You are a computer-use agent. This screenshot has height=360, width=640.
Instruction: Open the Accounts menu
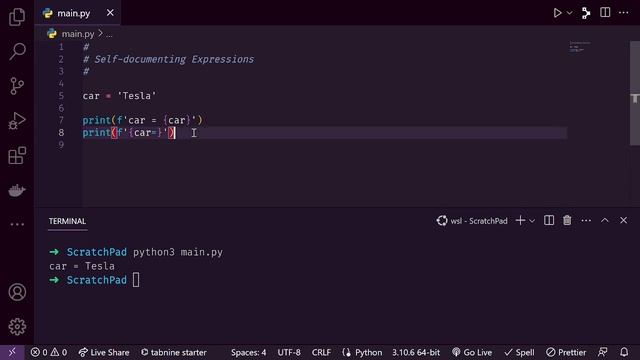pos(17,292)
